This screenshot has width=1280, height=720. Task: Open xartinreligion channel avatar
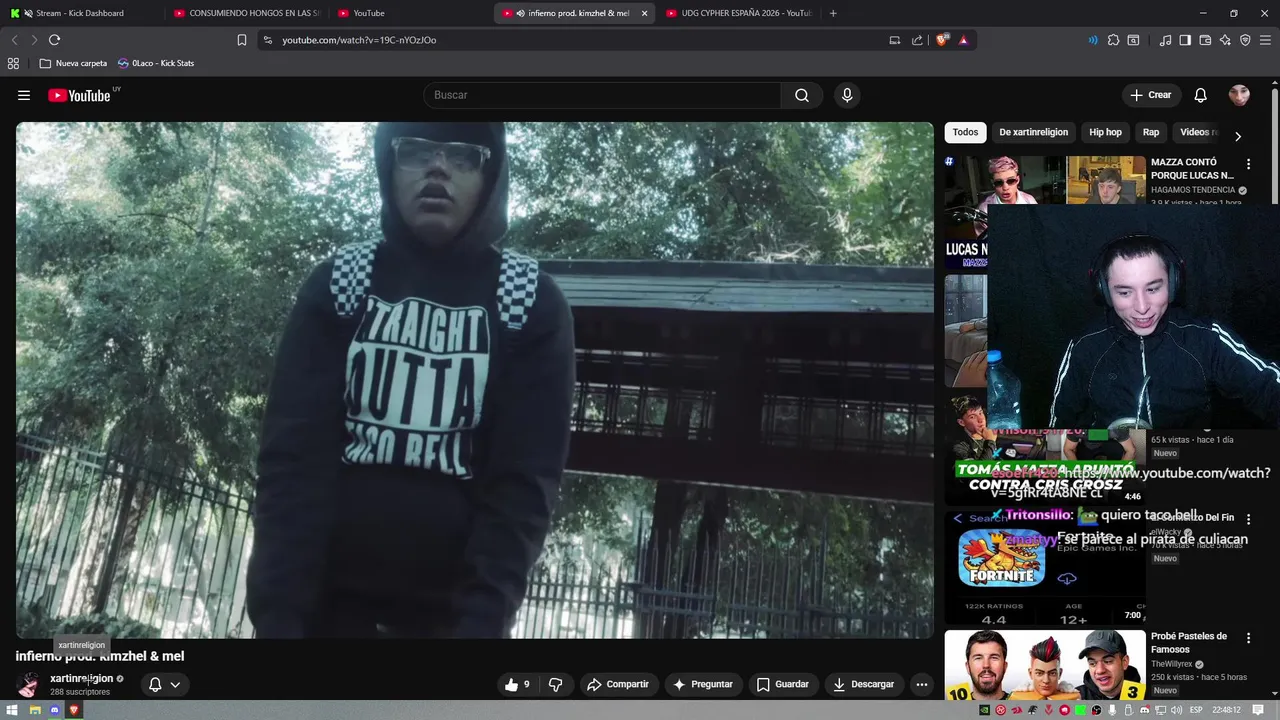coord(28,684)
